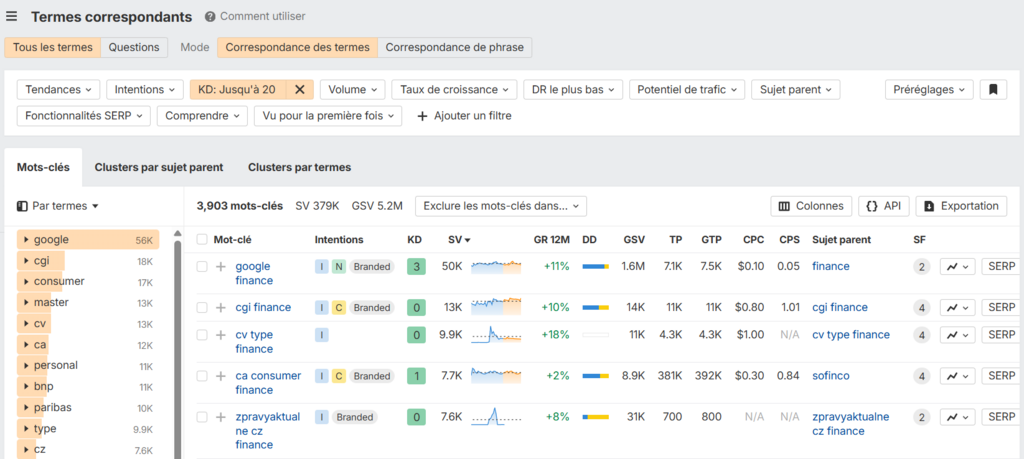
Task: Open Exclure les mots-clés dans dropdown
Action: coord(501,206)
